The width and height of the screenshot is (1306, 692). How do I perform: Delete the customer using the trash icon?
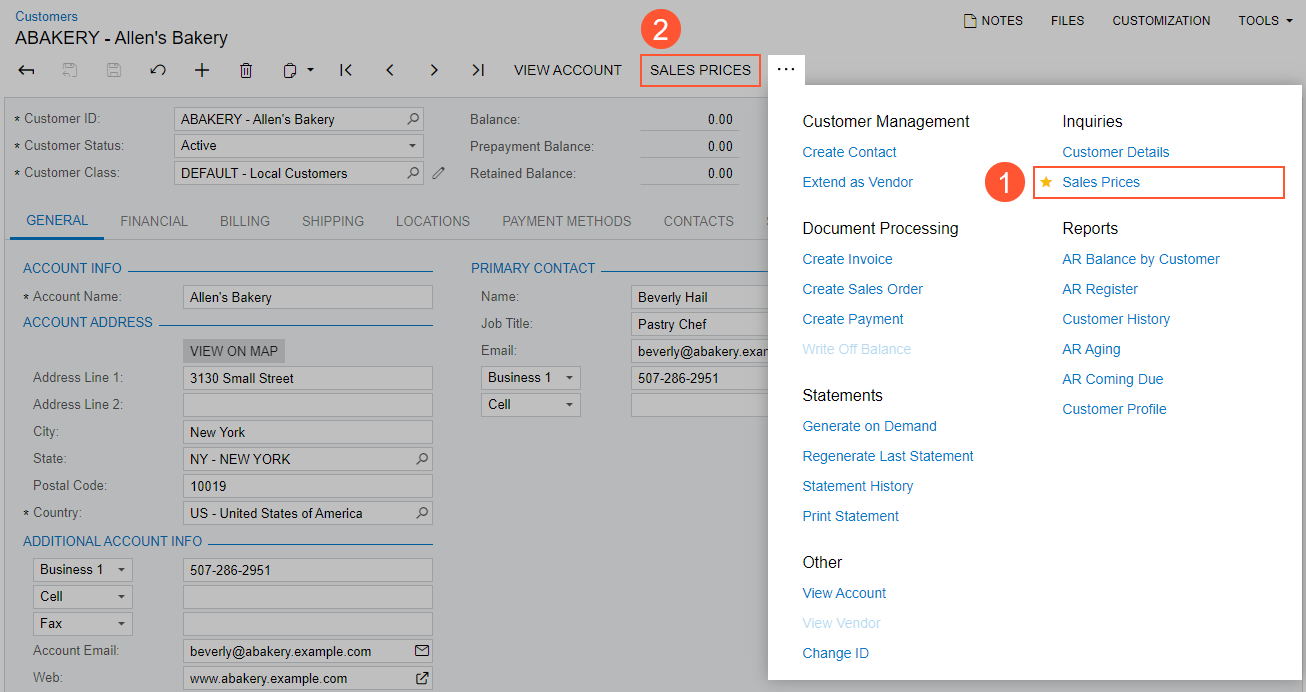coord(246,70)
